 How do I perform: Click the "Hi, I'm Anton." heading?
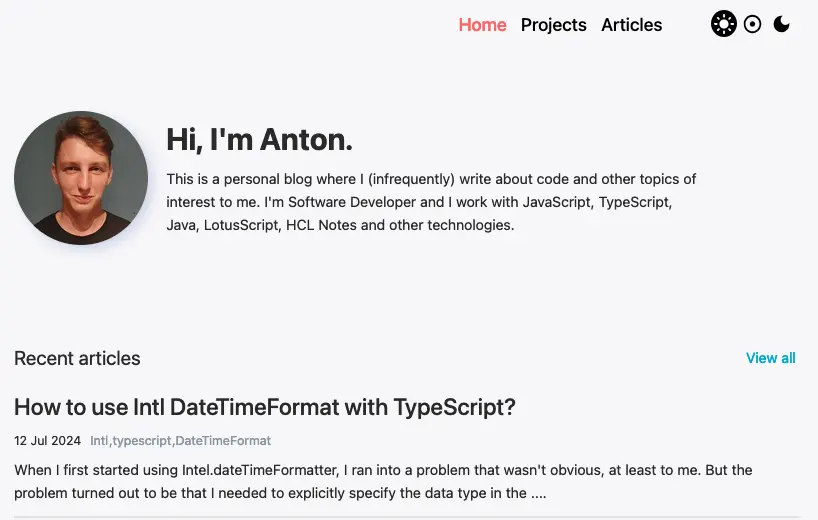(x=259, y=140)
